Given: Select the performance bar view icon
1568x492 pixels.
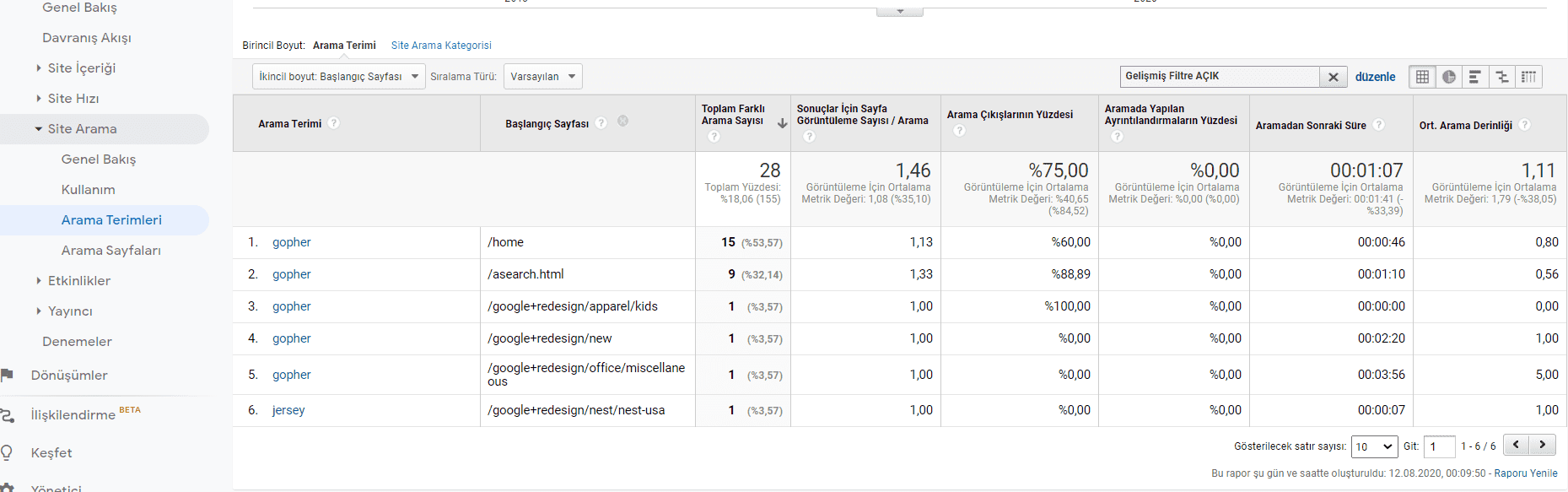Looking at the screenshot, I should [1475, 77].
